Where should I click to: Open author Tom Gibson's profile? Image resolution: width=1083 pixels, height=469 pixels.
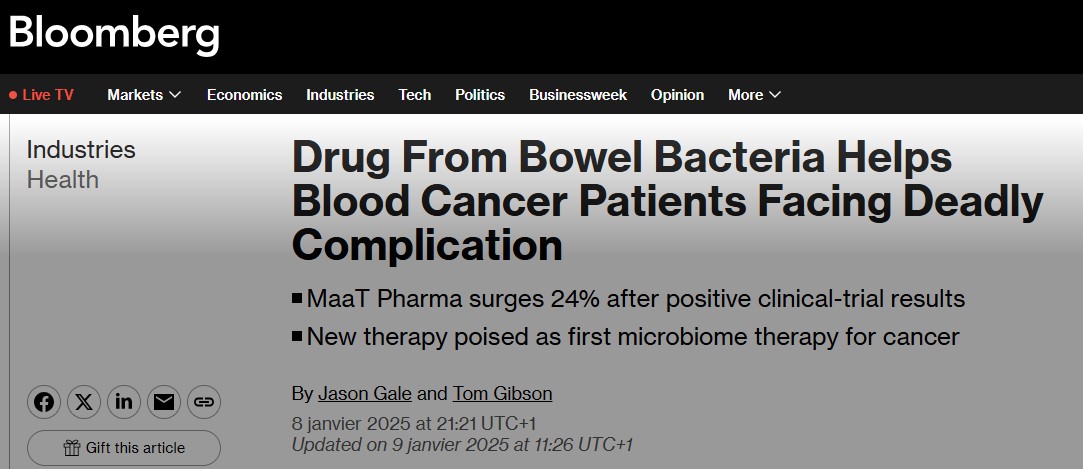[502, 393]
